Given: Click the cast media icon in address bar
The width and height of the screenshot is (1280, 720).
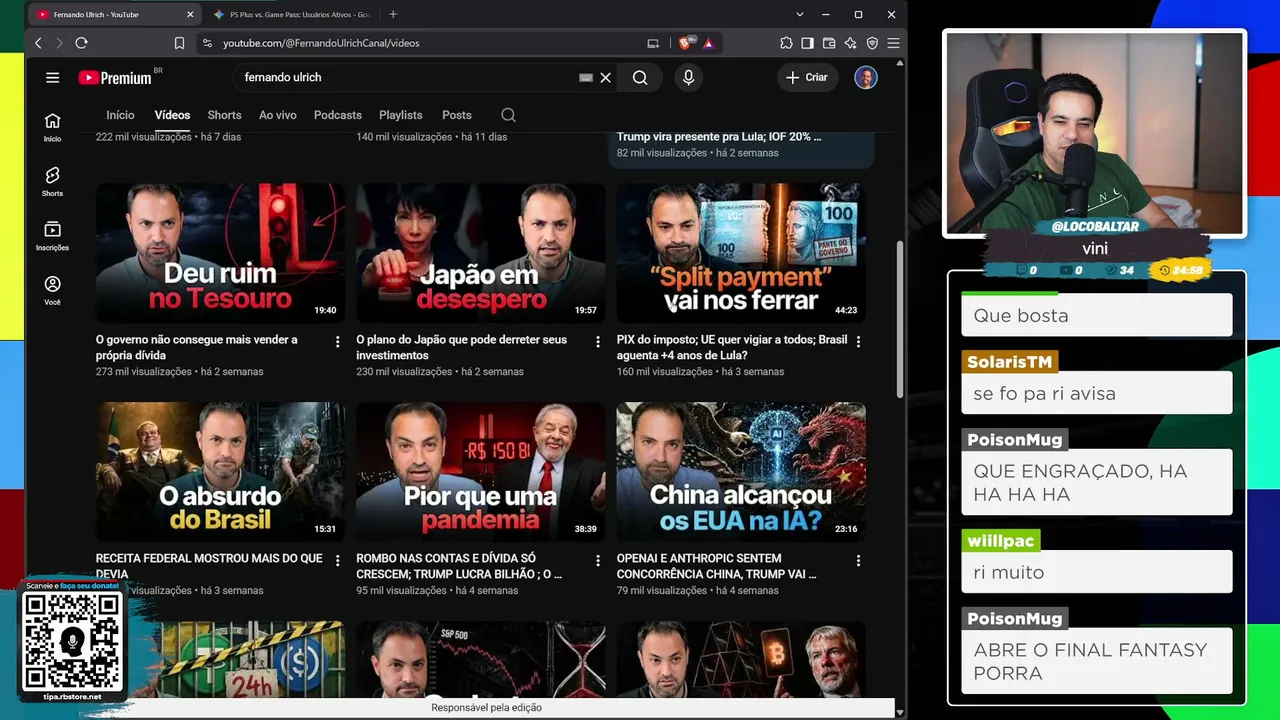Looking at the screenshot, I should coord(653,43).
